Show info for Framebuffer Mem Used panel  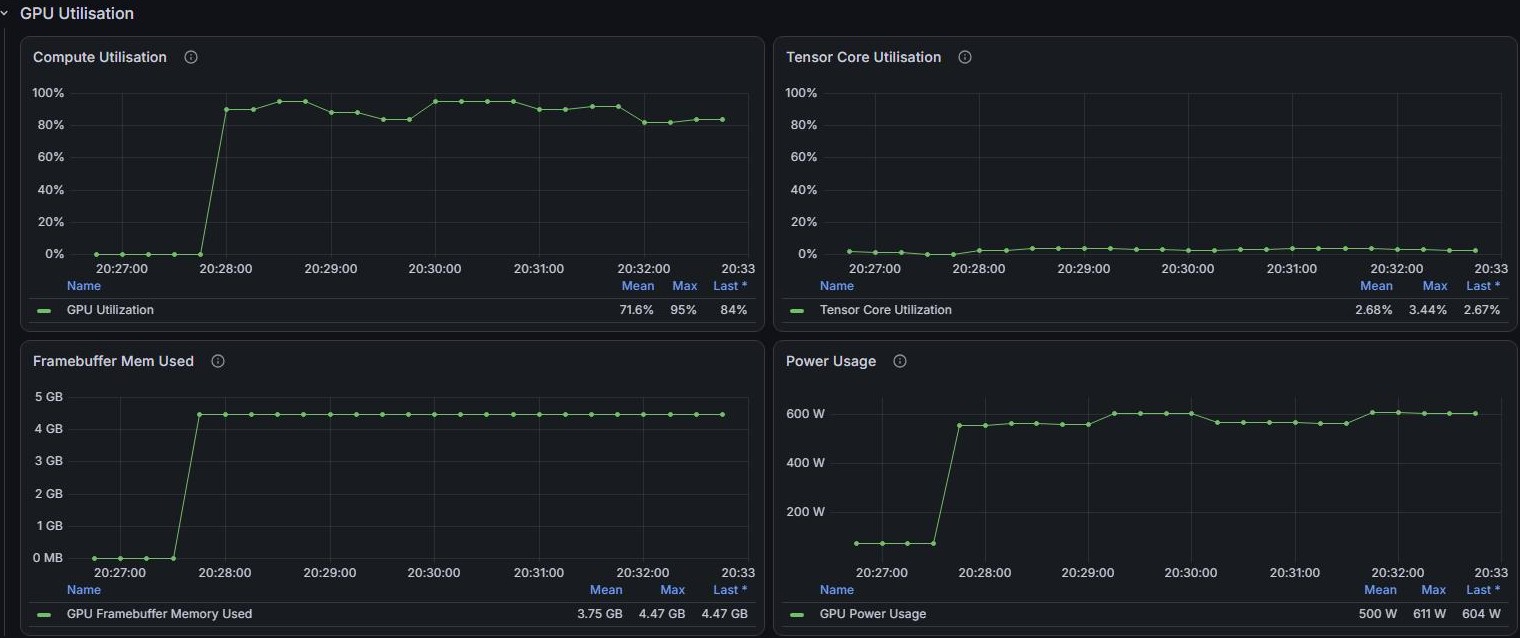(x=218, y=361)
